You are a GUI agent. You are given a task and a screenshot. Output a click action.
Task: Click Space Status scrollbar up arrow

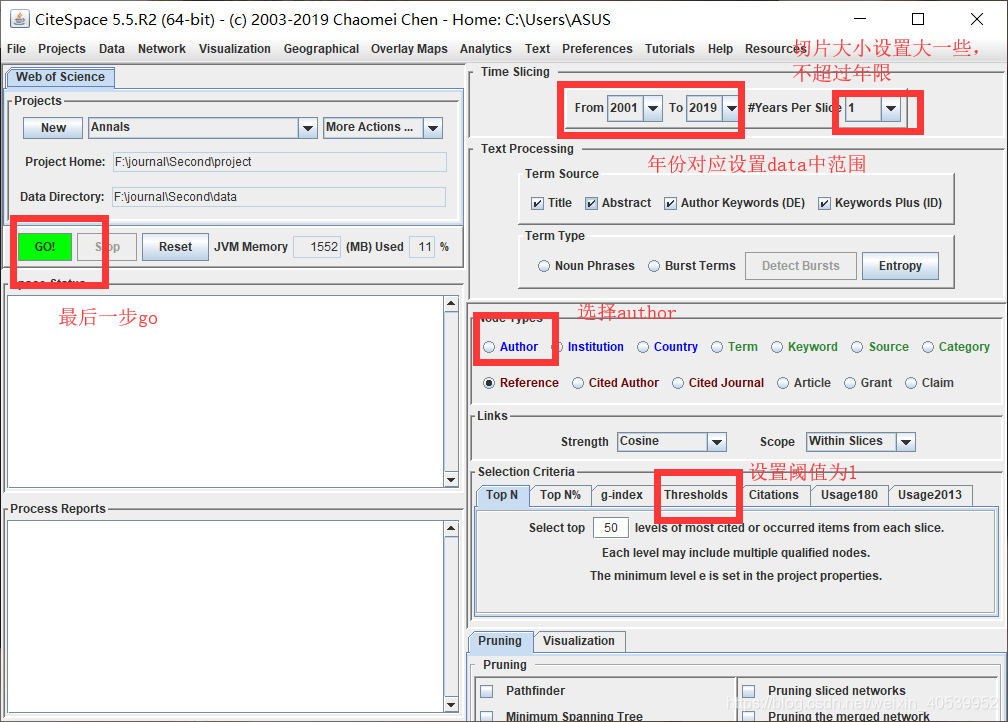coord(451,303)
